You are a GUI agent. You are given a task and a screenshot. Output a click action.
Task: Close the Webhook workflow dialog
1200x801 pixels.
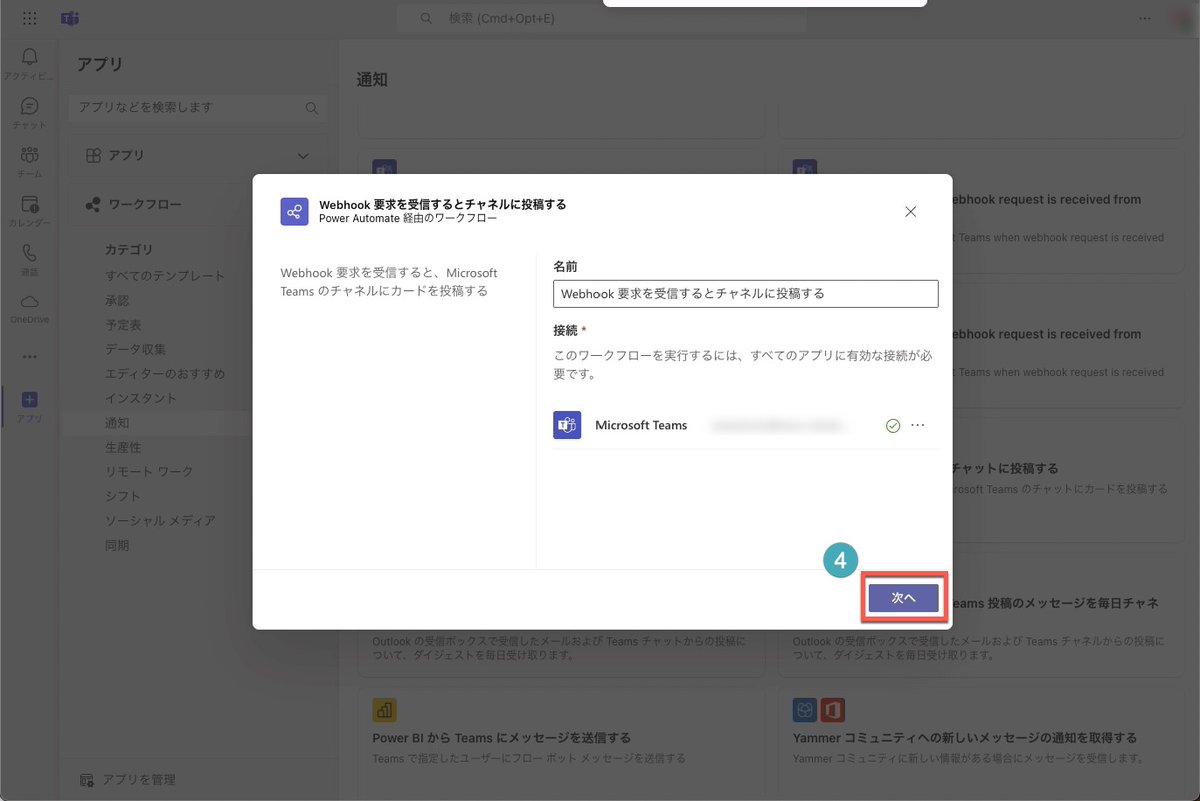910,212
